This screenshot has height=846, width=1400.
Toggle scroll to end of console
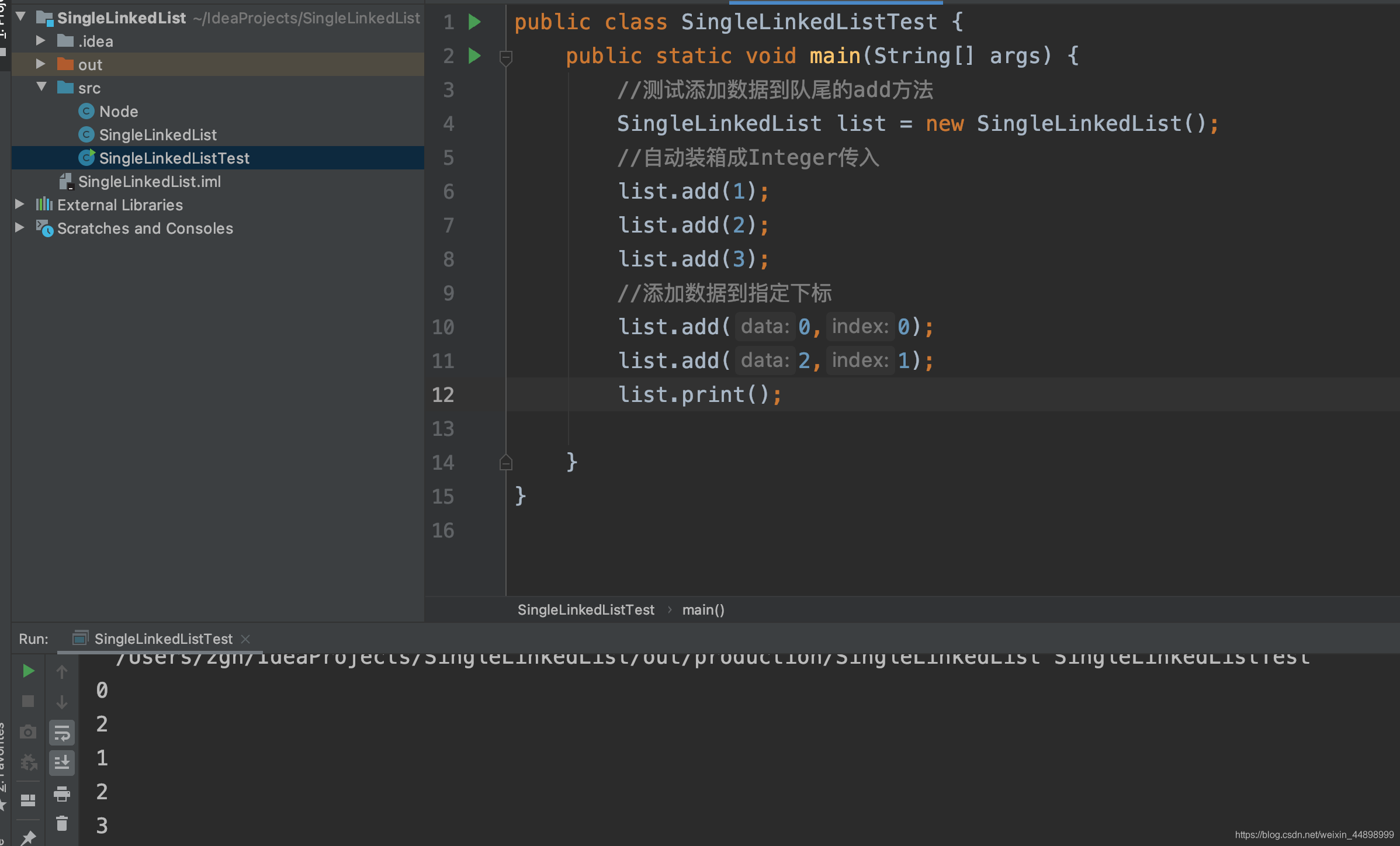62,762
